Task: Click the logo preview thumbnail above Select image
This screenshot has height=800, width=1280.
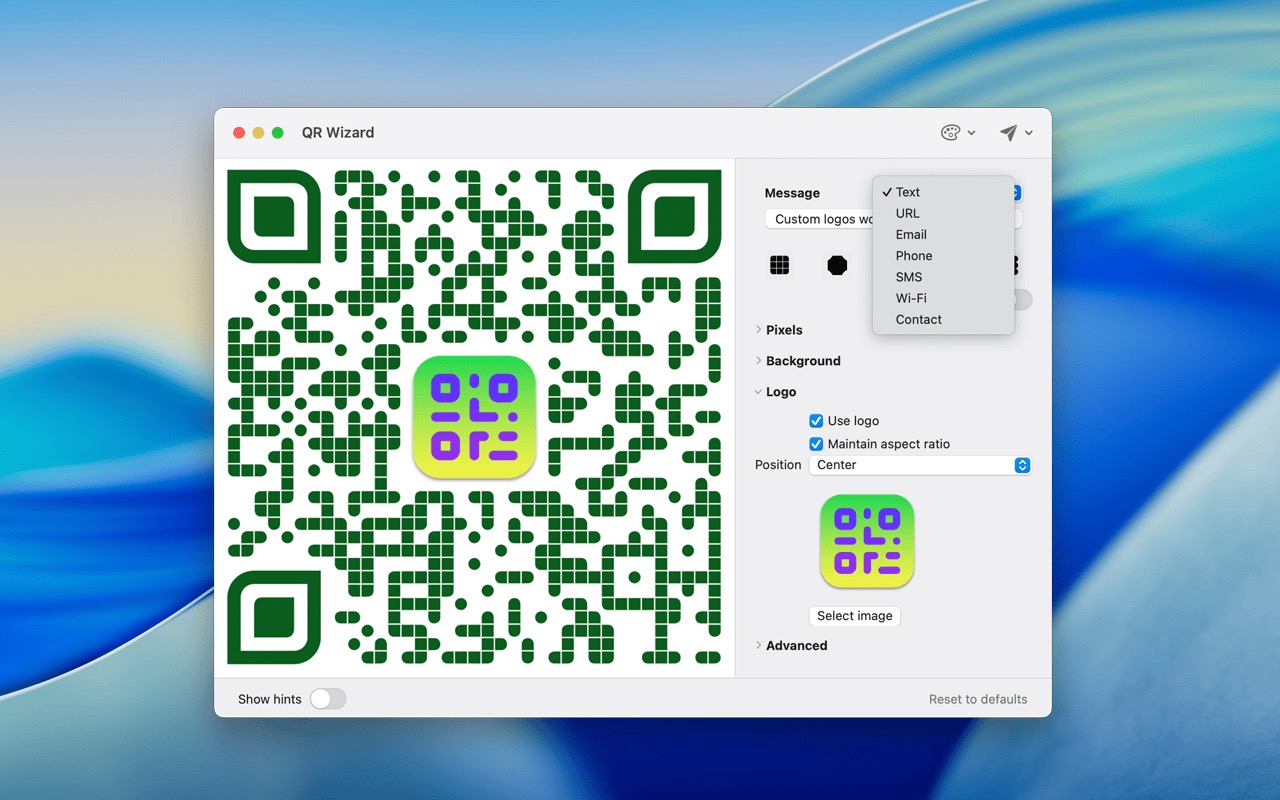Action: pos(867,541)
